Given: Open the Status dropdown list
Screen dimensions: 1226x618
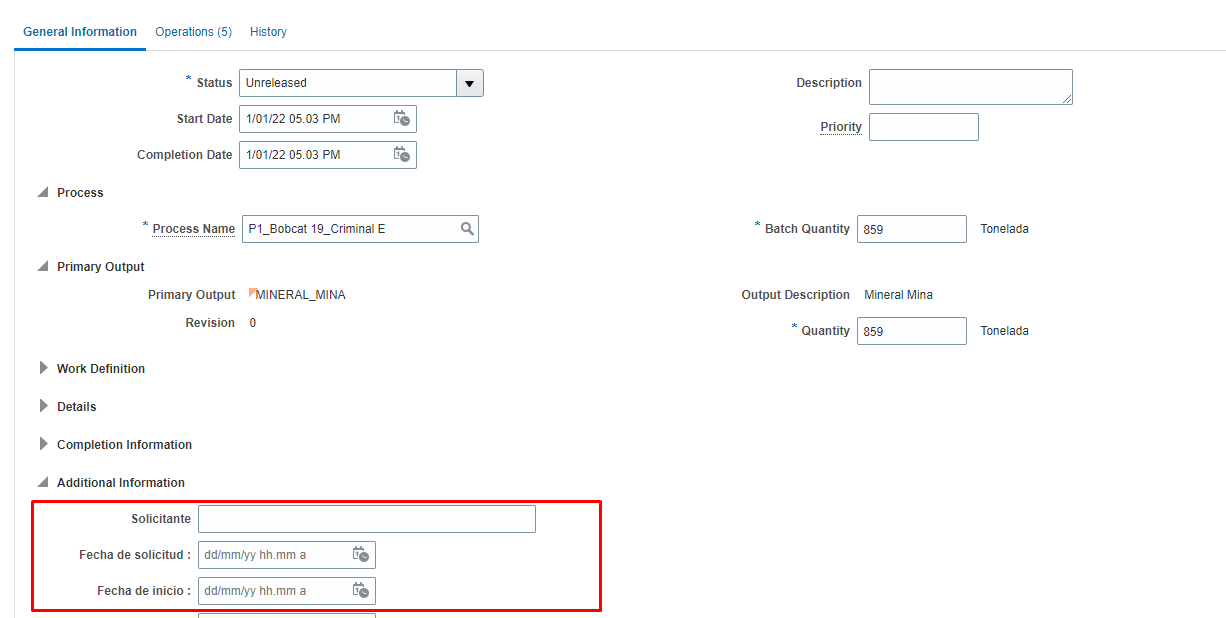Looking at the screenshot, I should pos(469,83).
